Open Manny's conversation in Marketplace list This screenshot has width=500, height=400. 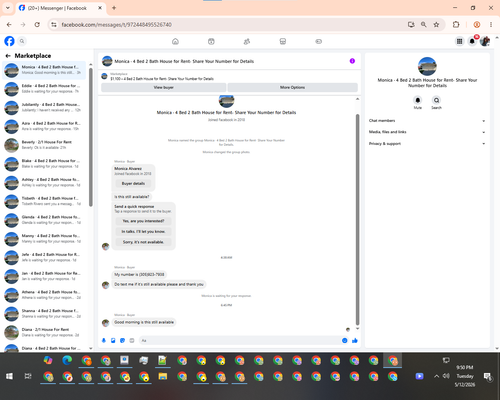coord(44,238)
